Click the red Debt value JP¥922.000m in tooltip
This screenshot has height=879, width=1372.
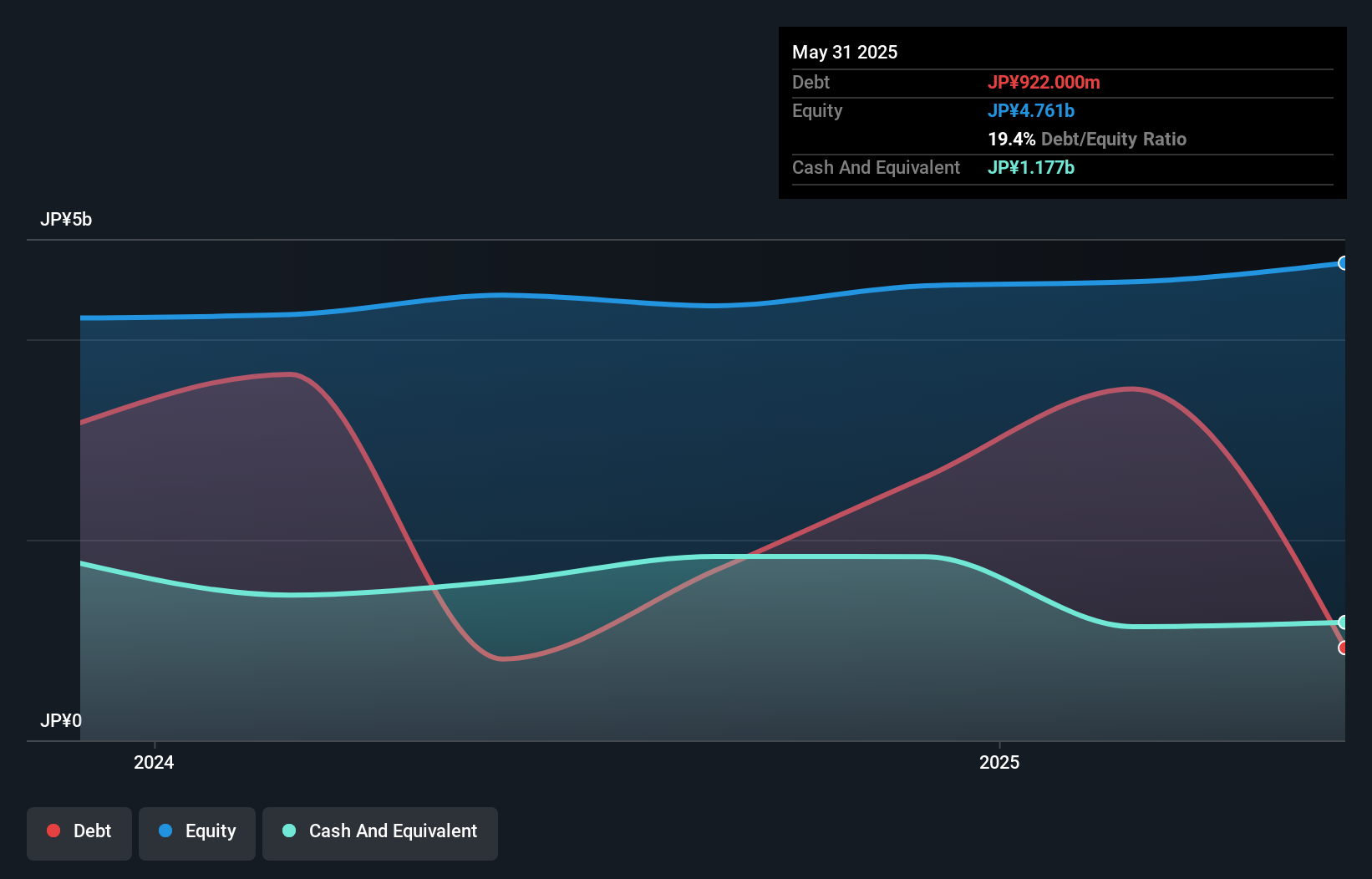(1045, 82)
